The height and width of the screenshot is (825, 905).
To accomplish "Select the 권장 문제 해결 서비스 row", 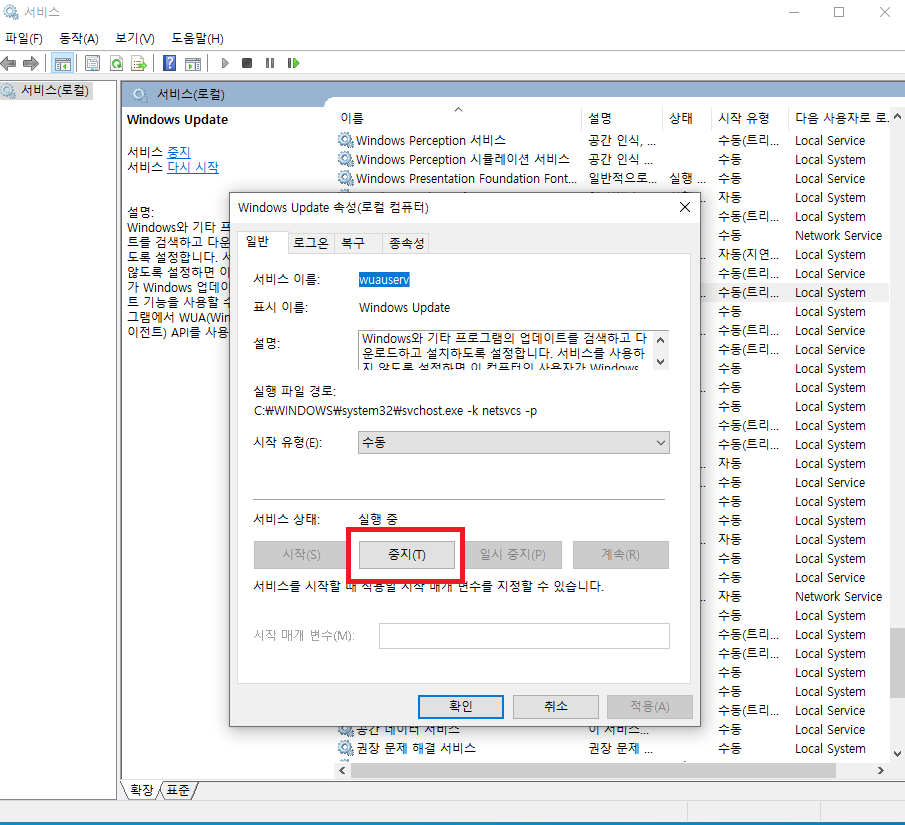I will click(613, 748).
